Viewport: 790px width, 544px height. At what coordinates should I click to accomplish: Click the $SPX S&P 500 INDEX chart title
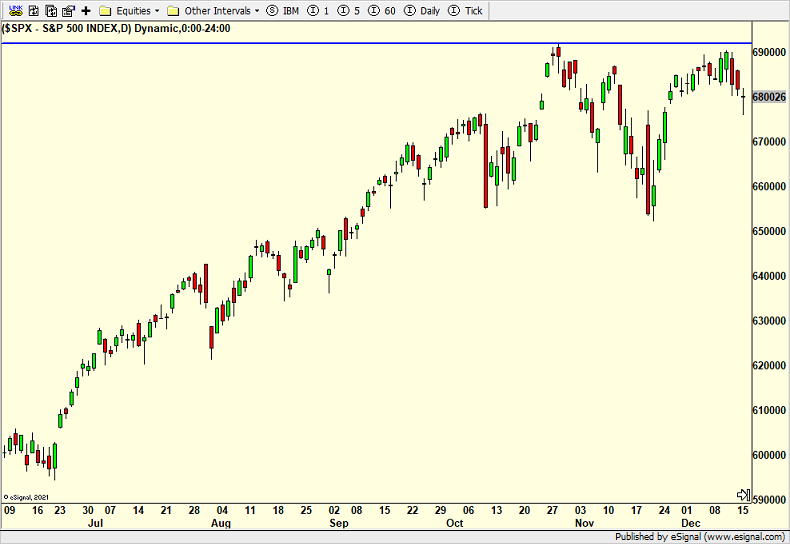[118, 28]
